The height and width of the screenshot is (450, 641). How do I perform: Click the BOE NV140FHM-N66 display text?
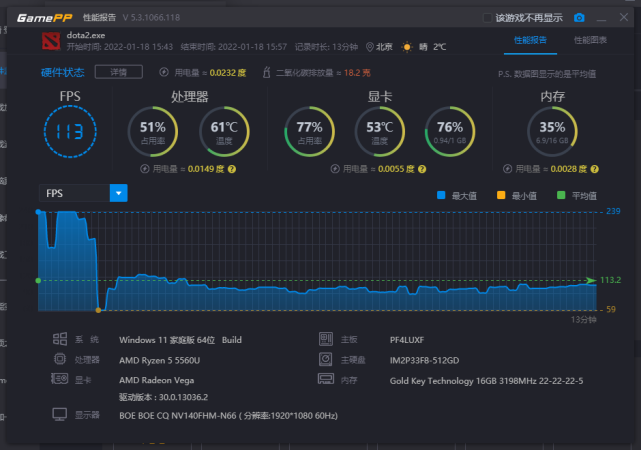pos(229,416)
